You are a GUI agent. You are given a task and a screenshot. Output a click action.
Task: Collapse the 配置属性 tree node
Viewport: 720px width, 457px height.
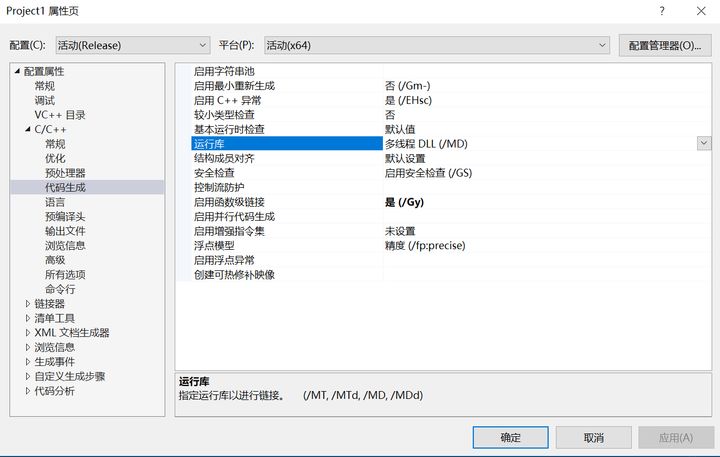(17, 71)
